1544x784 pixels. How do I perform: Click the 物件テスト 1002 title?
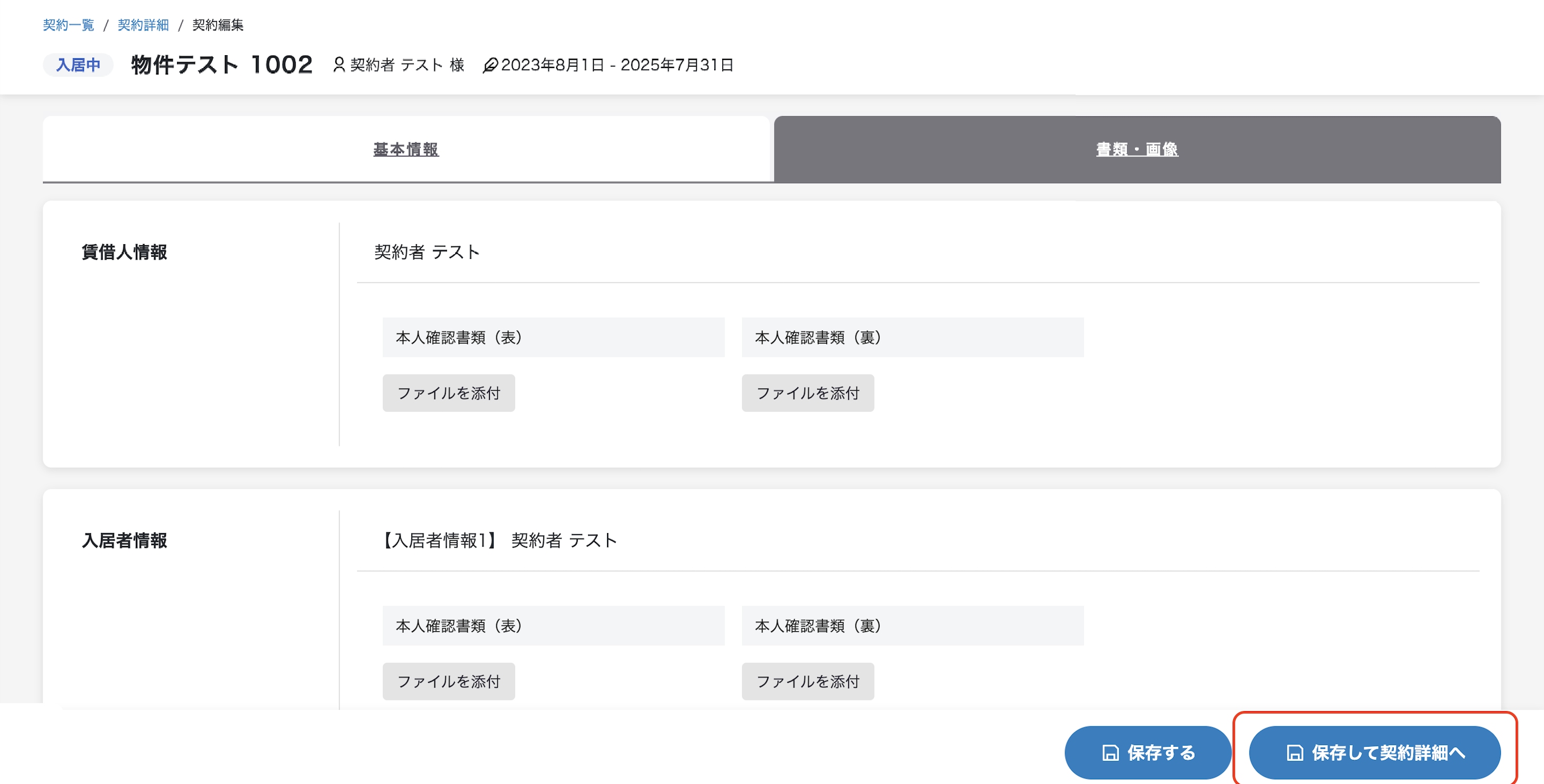(x=222, y=65)
